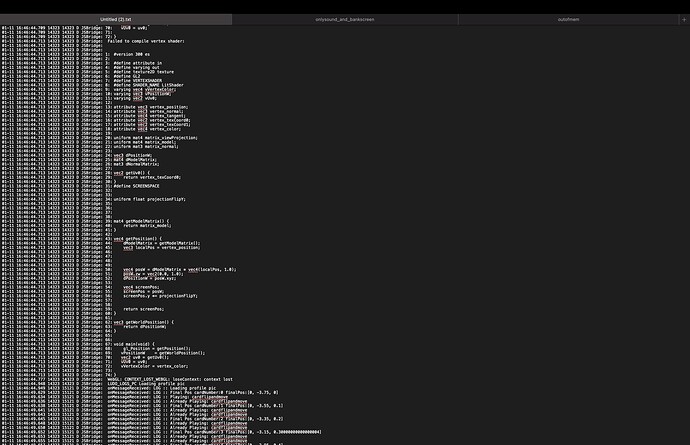Screen dimensions: 690x445
Task: Click the '#define VERTEXSHADER' line
Action: click(x=138, y=81)
